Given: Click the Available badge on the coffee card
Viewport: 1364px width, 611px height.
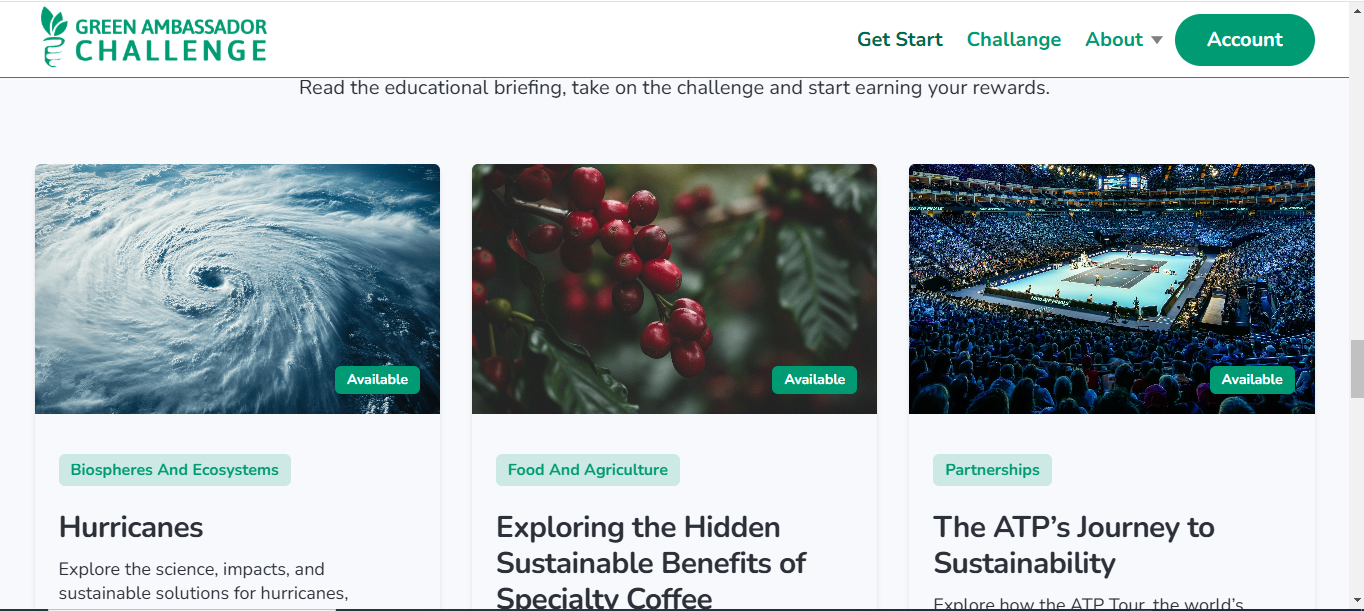Looking at the screenshot, I should click(815, 380).
